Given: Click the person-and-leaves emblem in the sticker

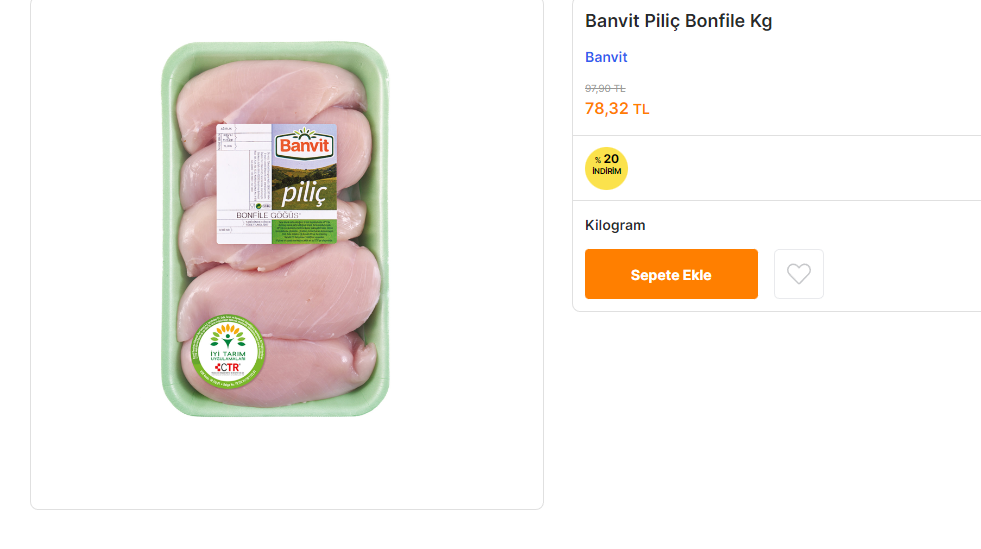Looking at the screenshot, I should [x=226, y=336].
